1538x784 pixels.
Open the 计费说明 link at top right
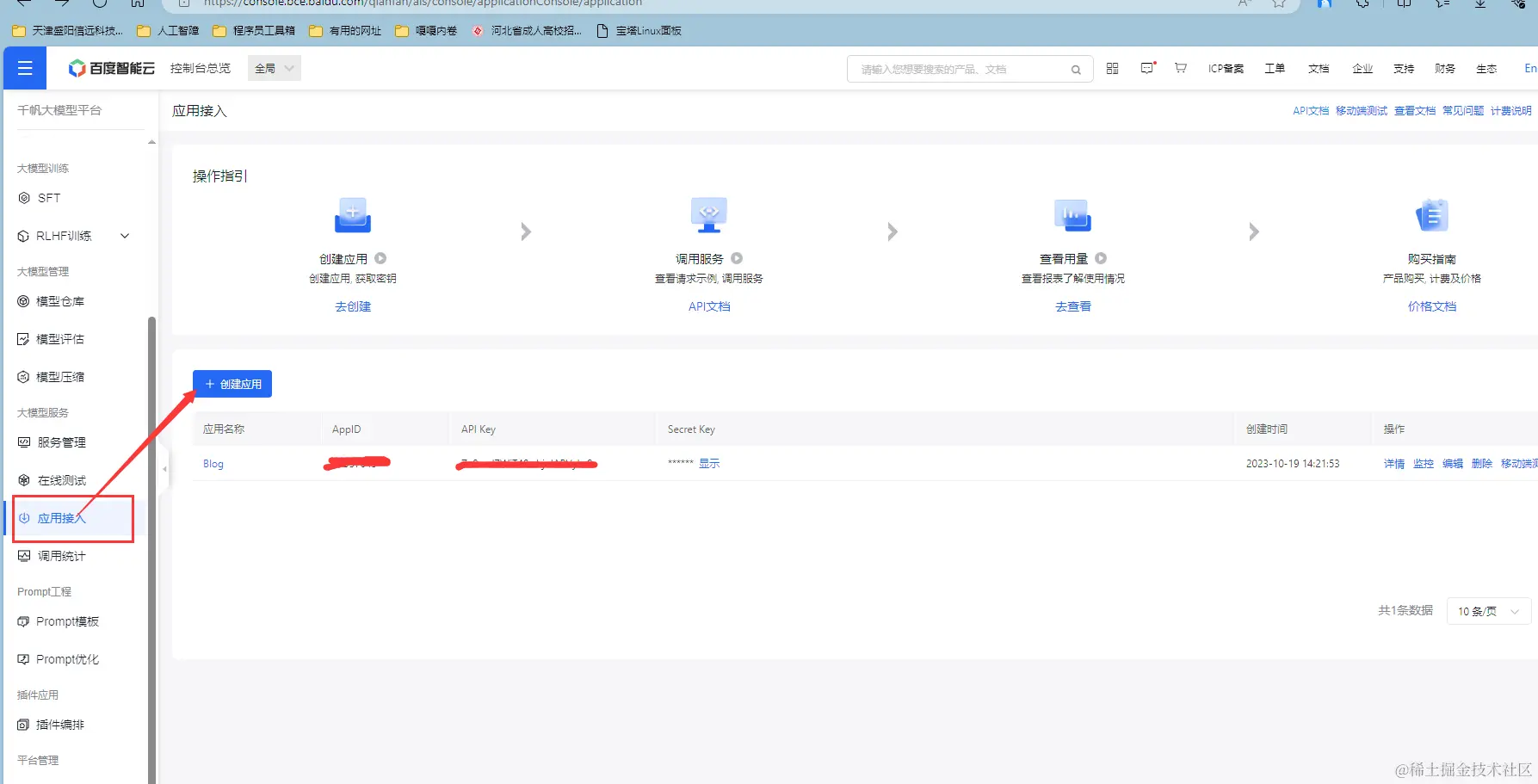click(x=1511, y=111)
